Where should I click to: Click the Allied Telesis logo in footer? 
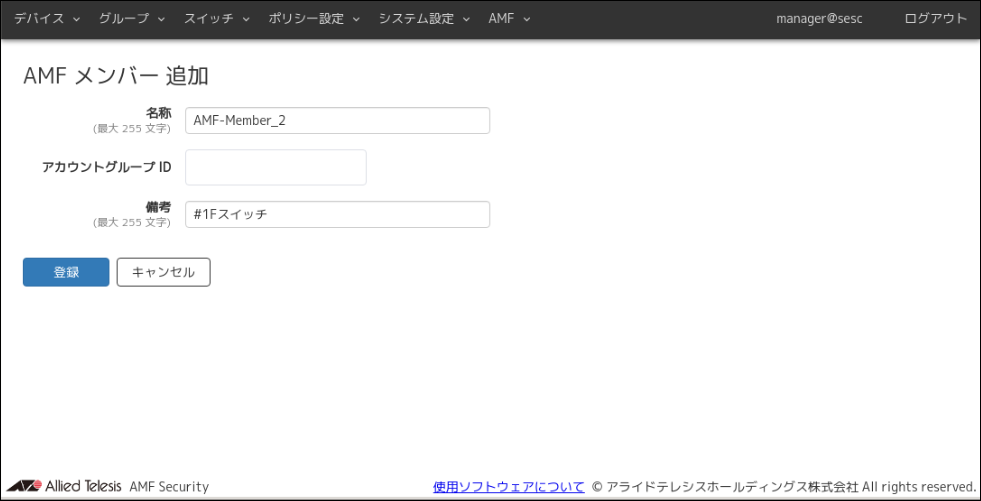click(x=64, y=487)
